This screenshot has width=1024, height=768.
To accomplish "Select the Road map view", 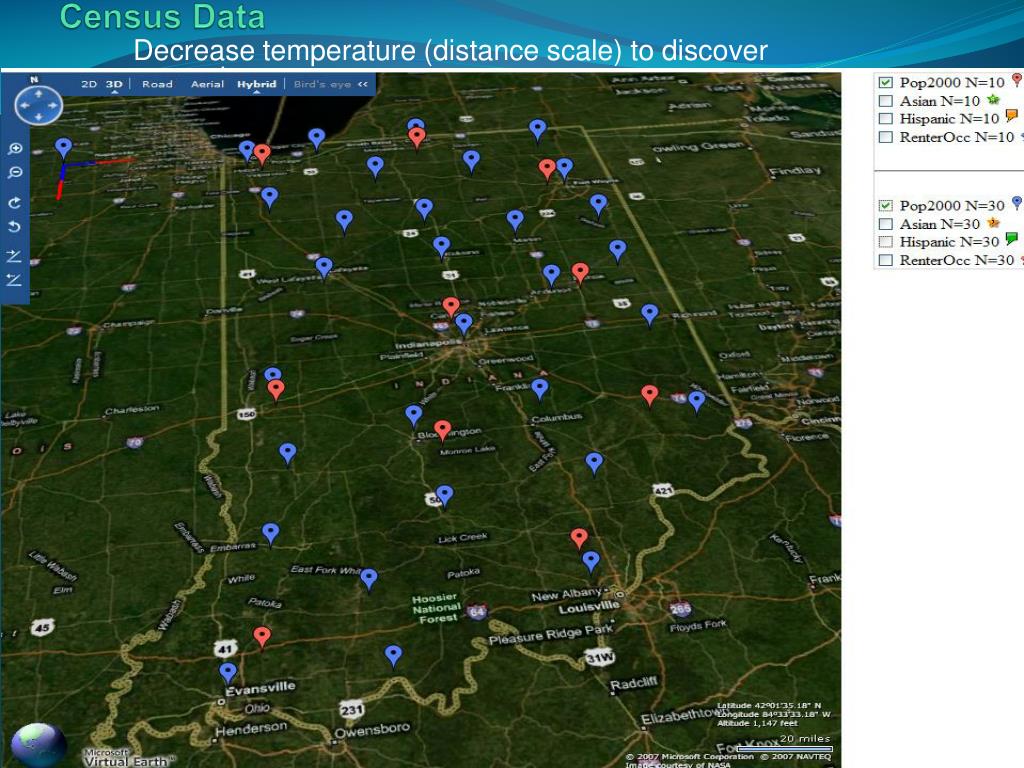I will click(157, 85).
